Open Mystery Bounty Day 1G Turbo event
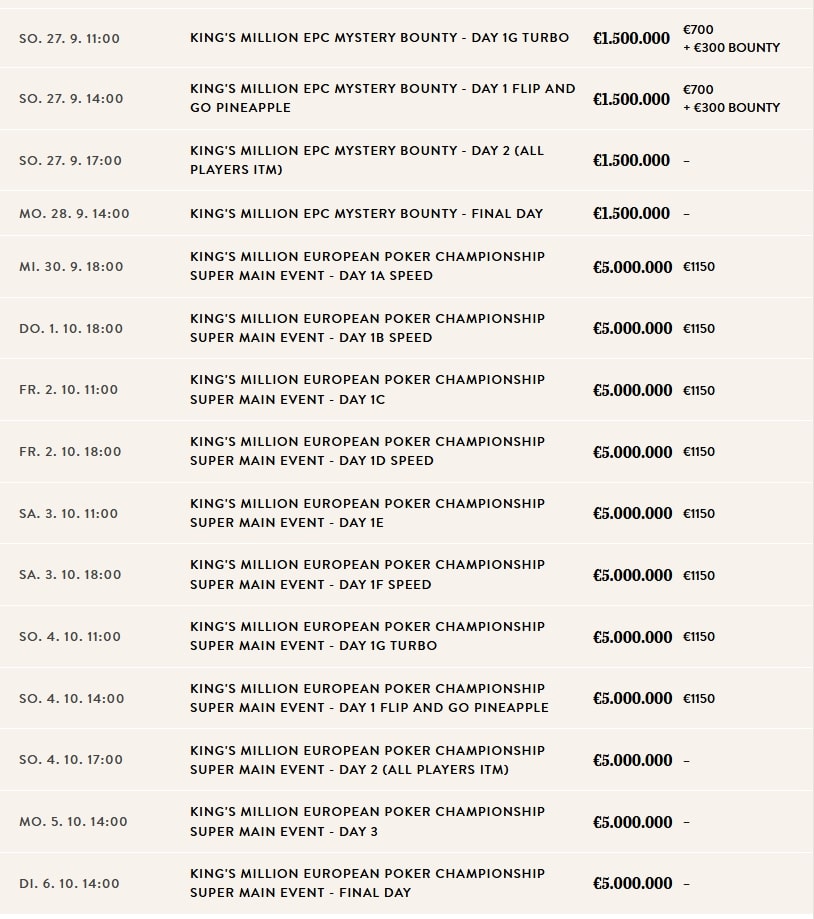The width and height of the screenshot is (814, 919). pyautogui.click(x=379, y=38)
